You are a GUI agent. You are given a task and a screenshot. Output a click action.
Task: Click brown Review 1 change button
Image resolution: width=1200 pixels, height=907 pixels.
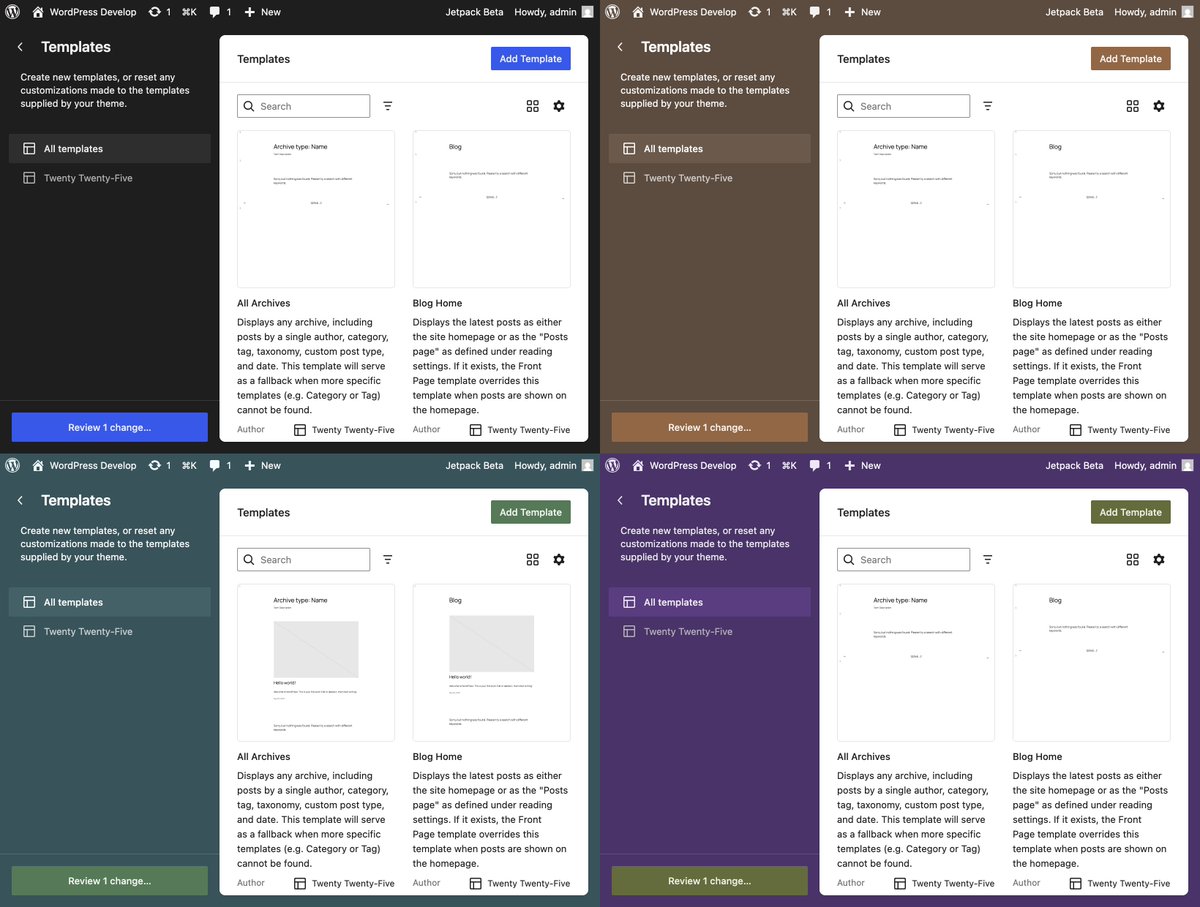pyautogui.click(x=710, y=427)
